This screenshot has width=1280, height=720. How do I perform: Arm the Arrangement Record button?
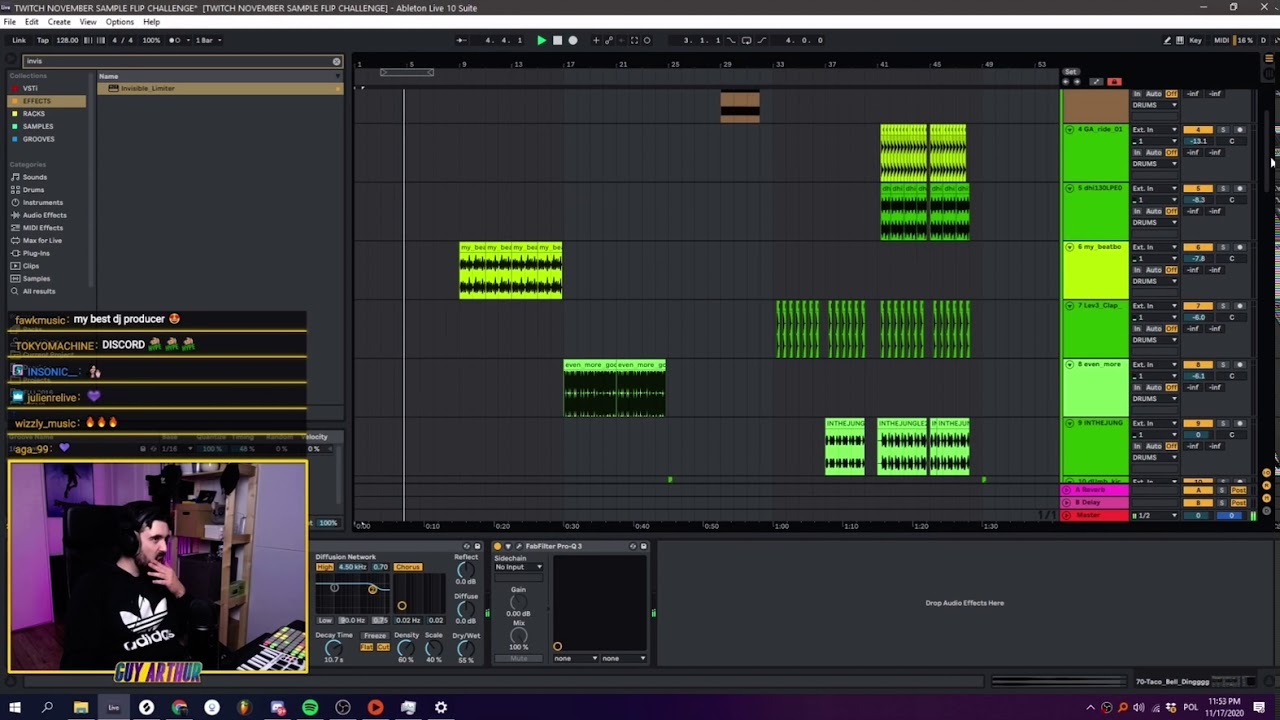[572, 40]
